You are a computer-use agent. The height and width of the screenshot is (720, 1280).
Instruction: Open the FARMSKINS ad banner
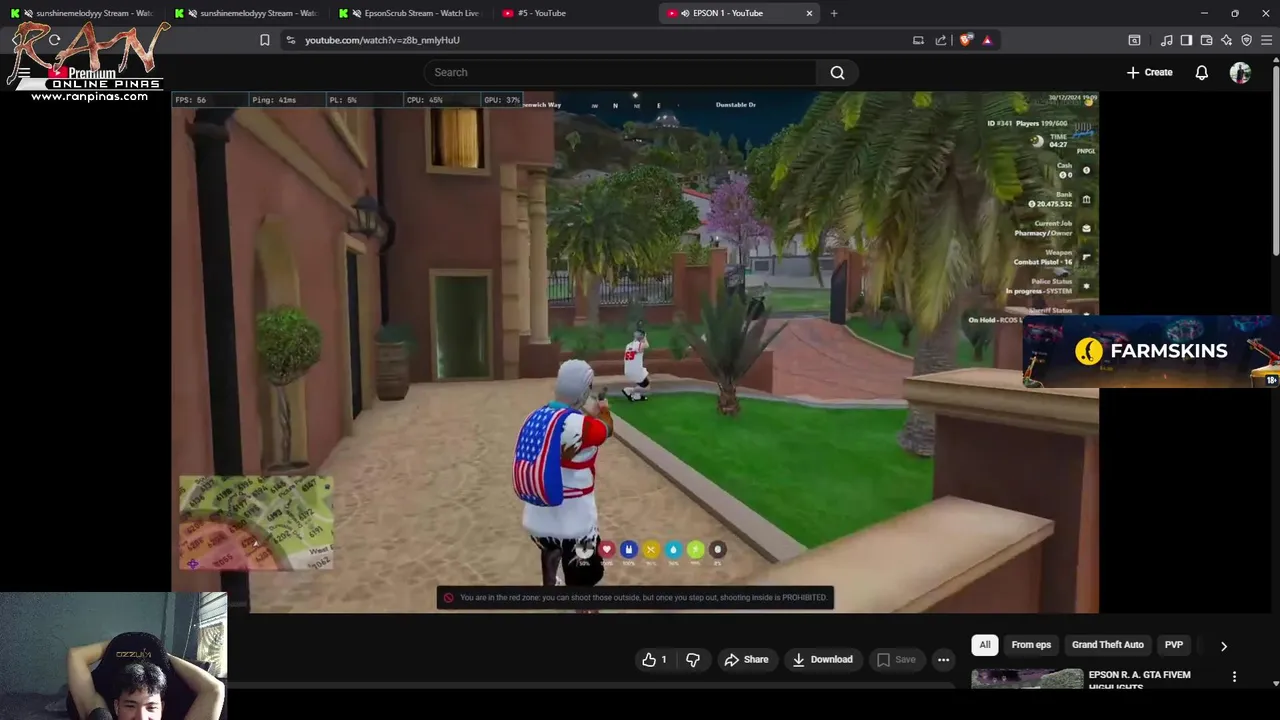point(1151,351)
